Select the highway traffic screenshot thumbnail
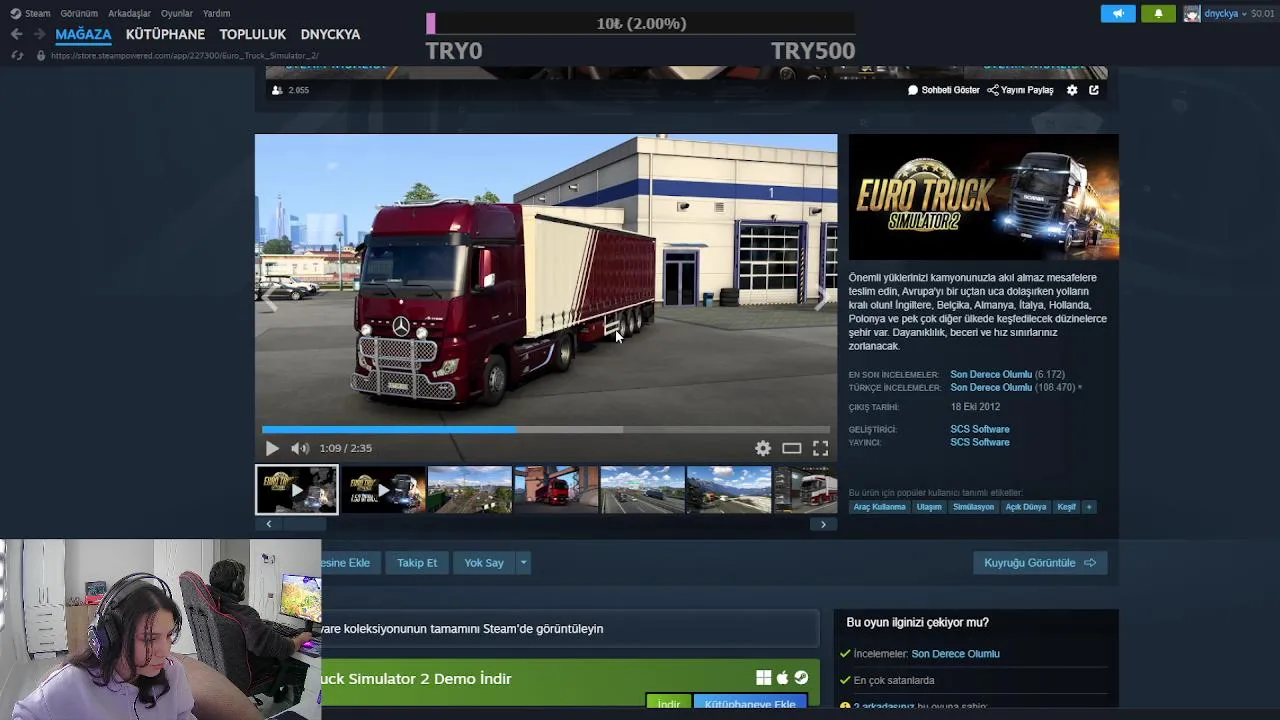1280x720 pixels. (642, 490)
